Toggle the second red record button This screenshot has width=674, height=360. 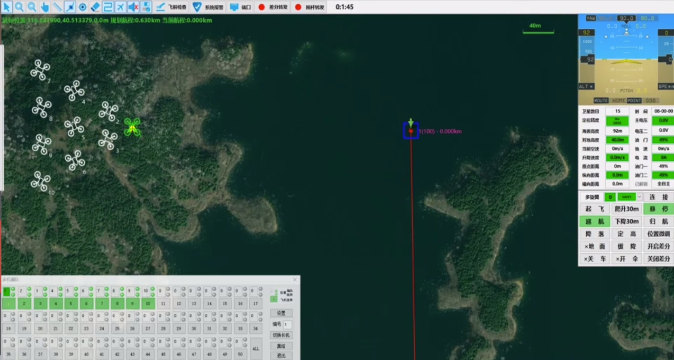click(x=298, y=7)
